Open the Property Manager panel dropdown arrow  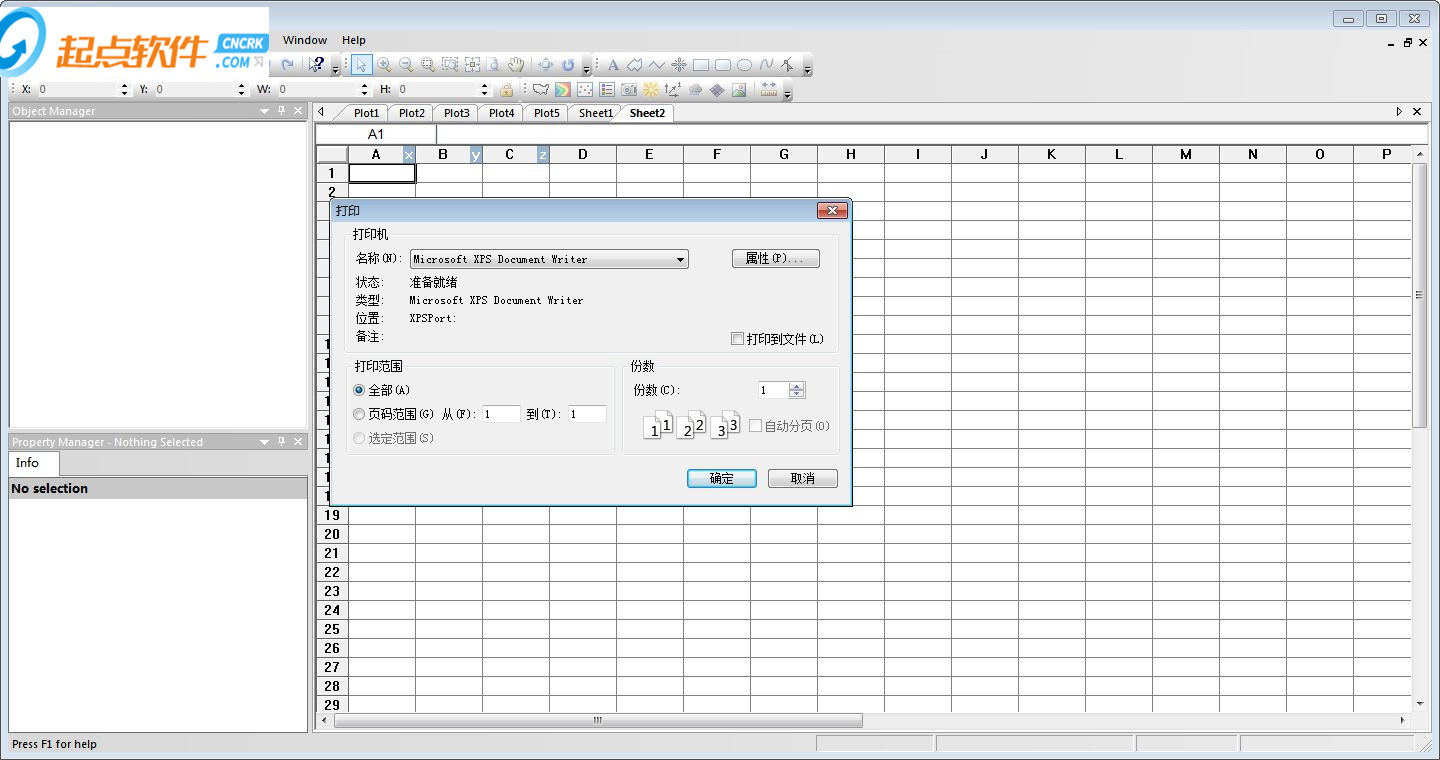(265, 442)
